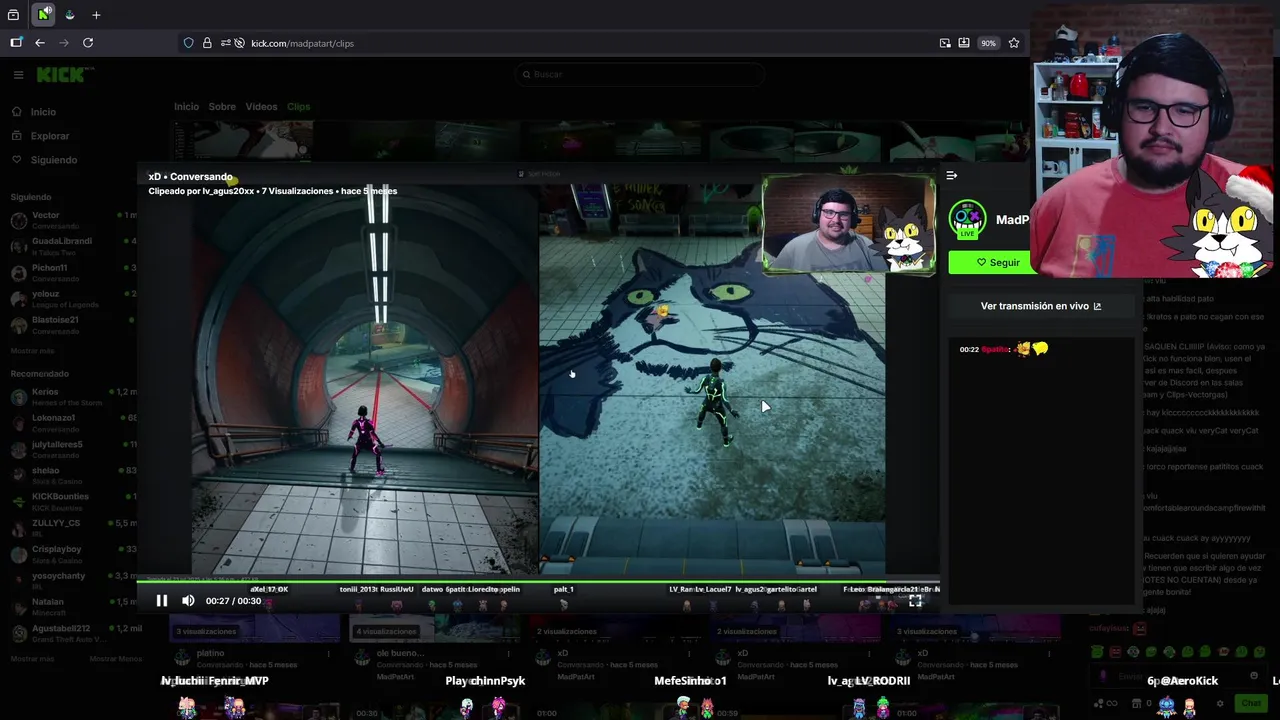1280x720 pixels.
Task: Open the platino clip title
Action: point(210,653)
